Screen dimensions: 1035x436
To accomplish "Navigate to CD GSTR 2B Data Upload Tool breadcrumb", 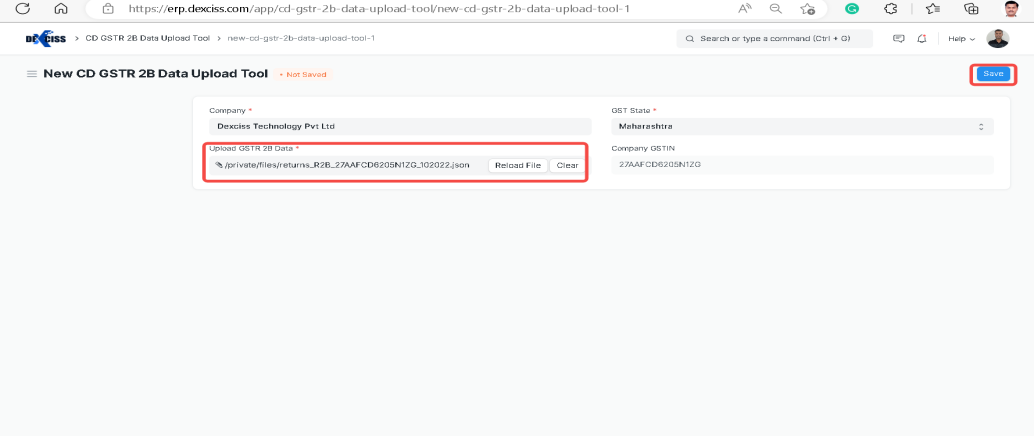I will [x=145, y=39].
